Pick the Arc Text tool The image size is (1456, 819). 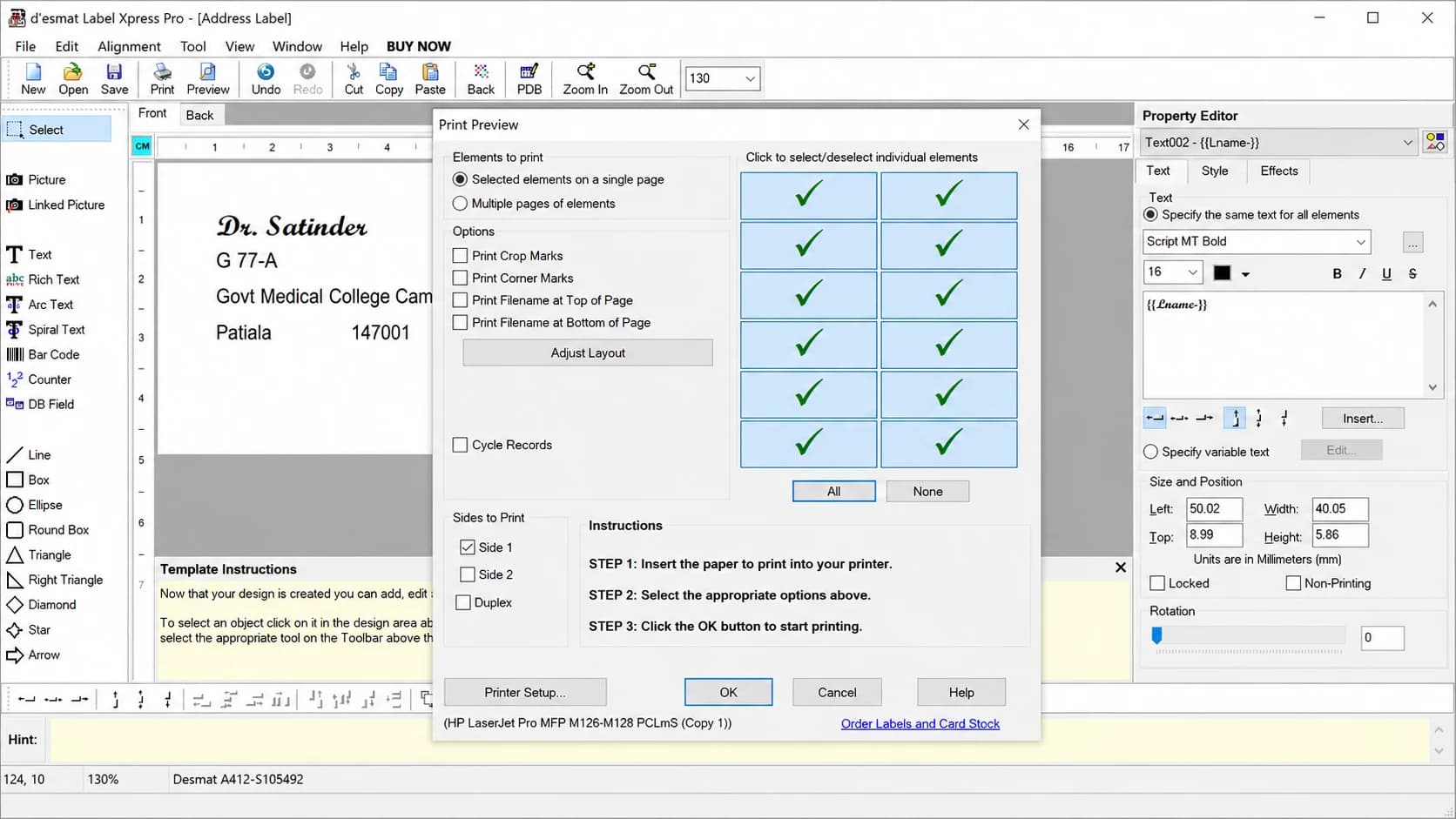[40, 305]
